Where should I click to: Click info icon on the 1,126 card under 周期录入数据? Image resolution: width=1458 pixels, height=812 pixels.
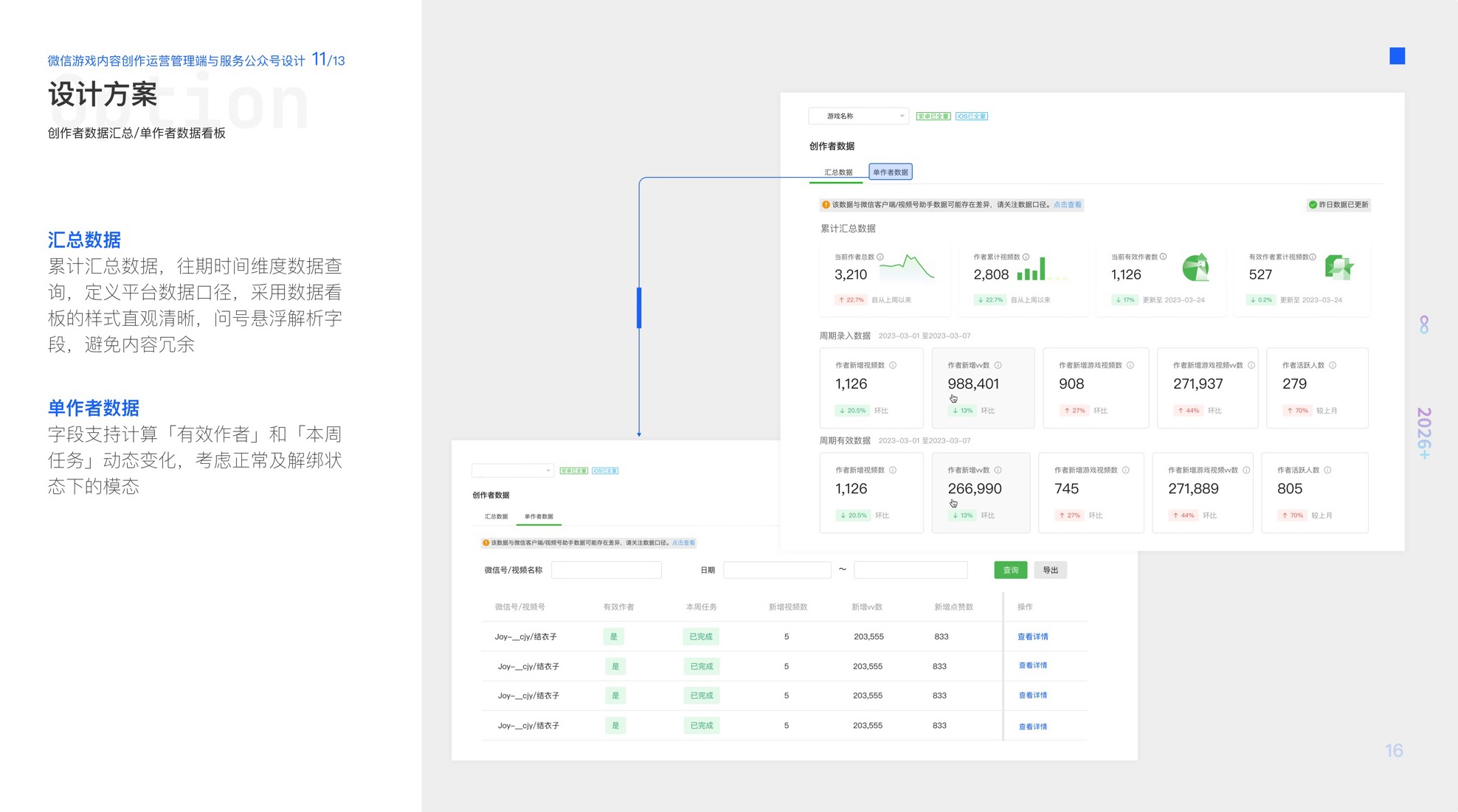tap(893, 365)
